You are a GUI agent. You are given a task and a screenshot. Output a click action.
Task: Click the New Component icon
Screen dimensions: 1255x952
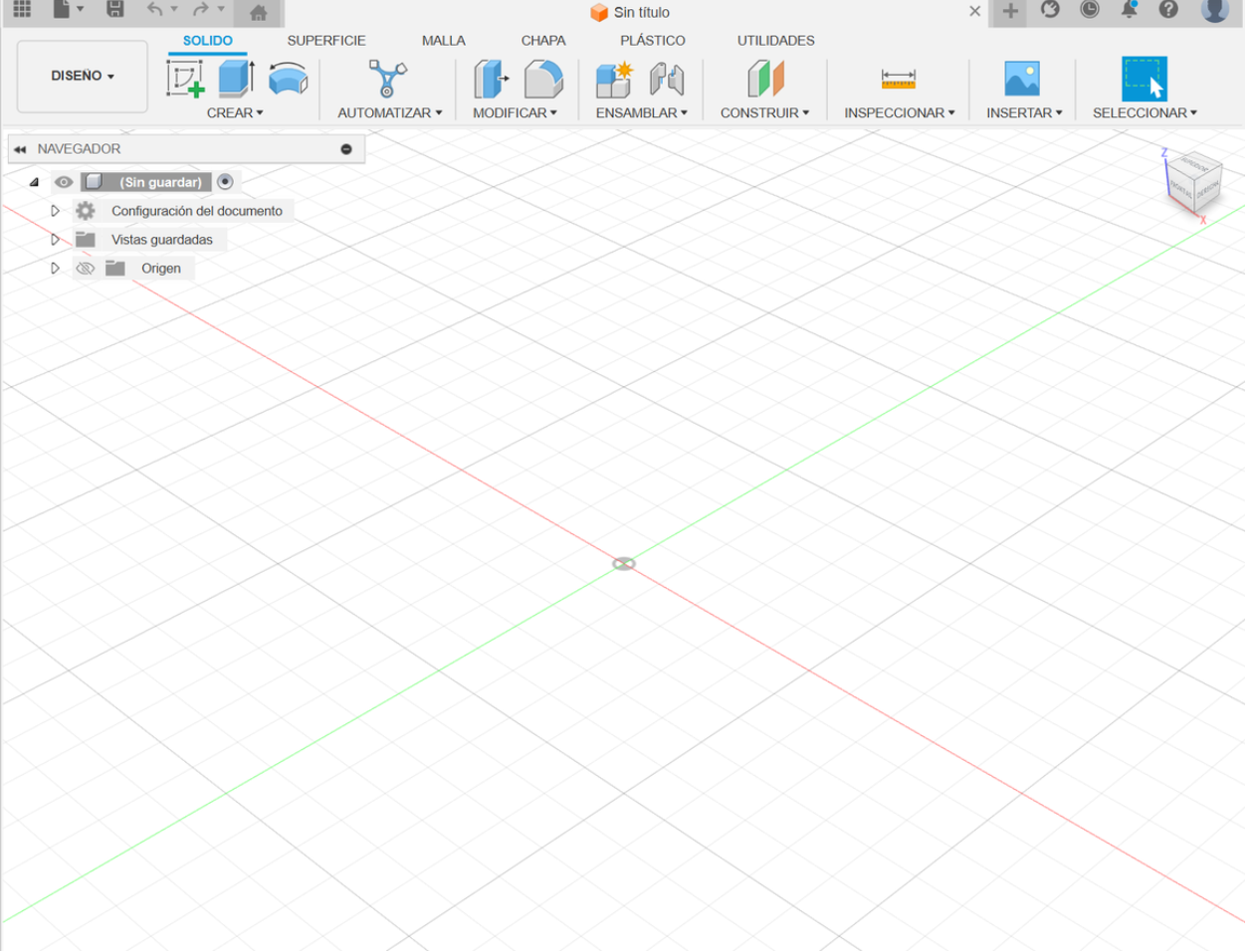point(614,79)
